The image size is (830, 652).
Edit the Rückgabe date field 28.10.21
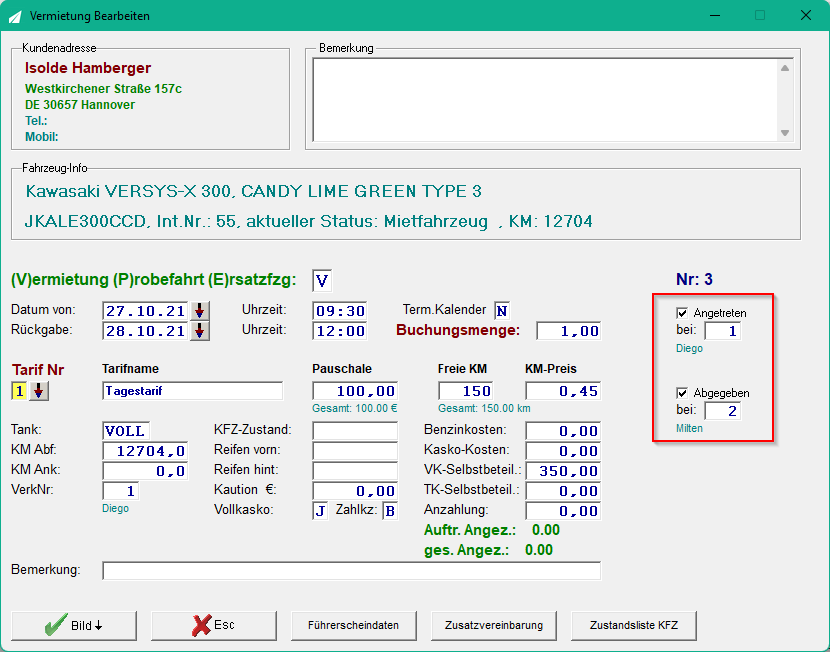click(x=145, y=331)
